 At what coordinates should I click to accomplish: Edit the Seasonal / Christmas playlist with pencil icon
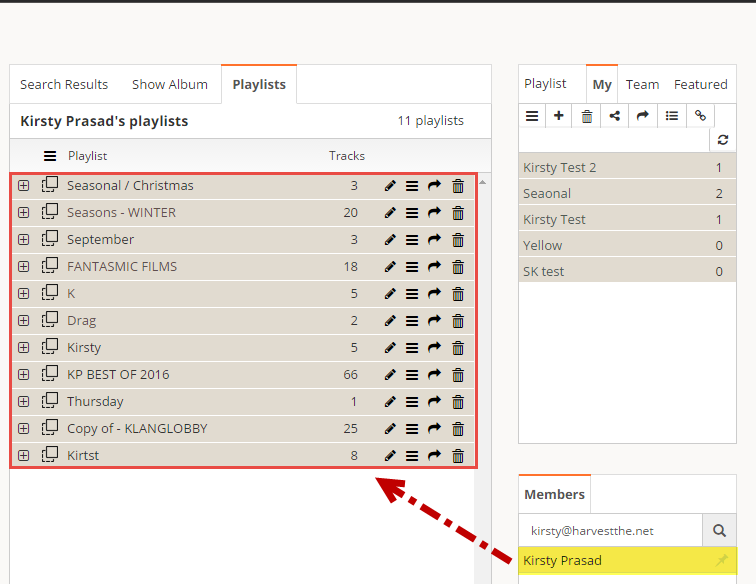pos(390,186)
